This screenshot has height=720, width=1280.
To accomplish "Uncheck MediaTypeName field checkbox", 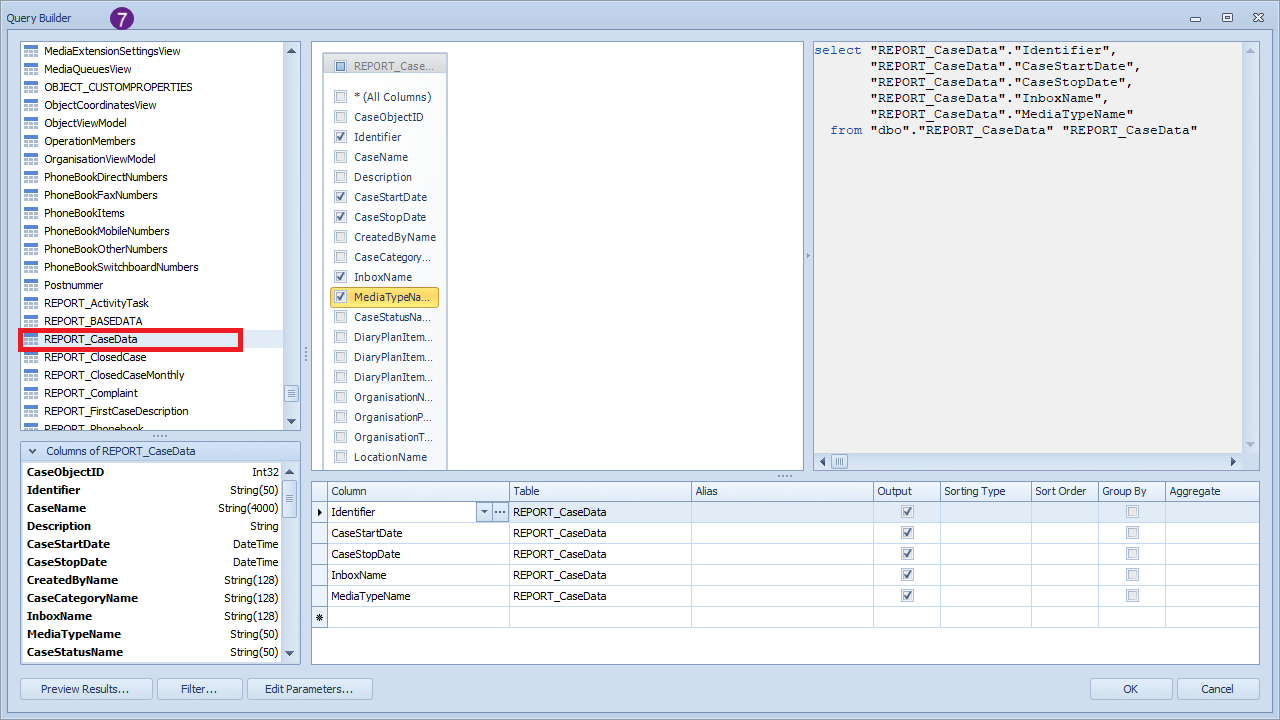I will (341, 297).
